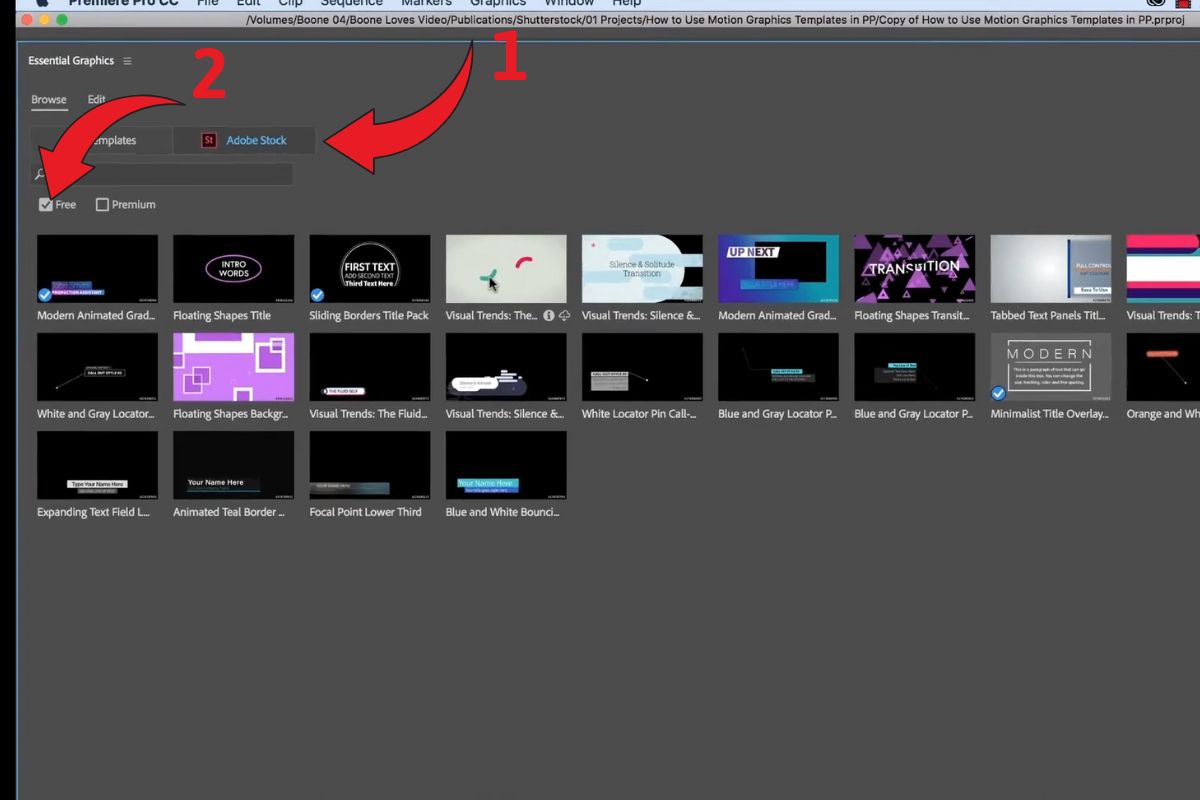1200x800 pixels.
Task: Select the Silence & Solitude Transition thumbnail
Action: pyautogui.click(x=642, y=269)
